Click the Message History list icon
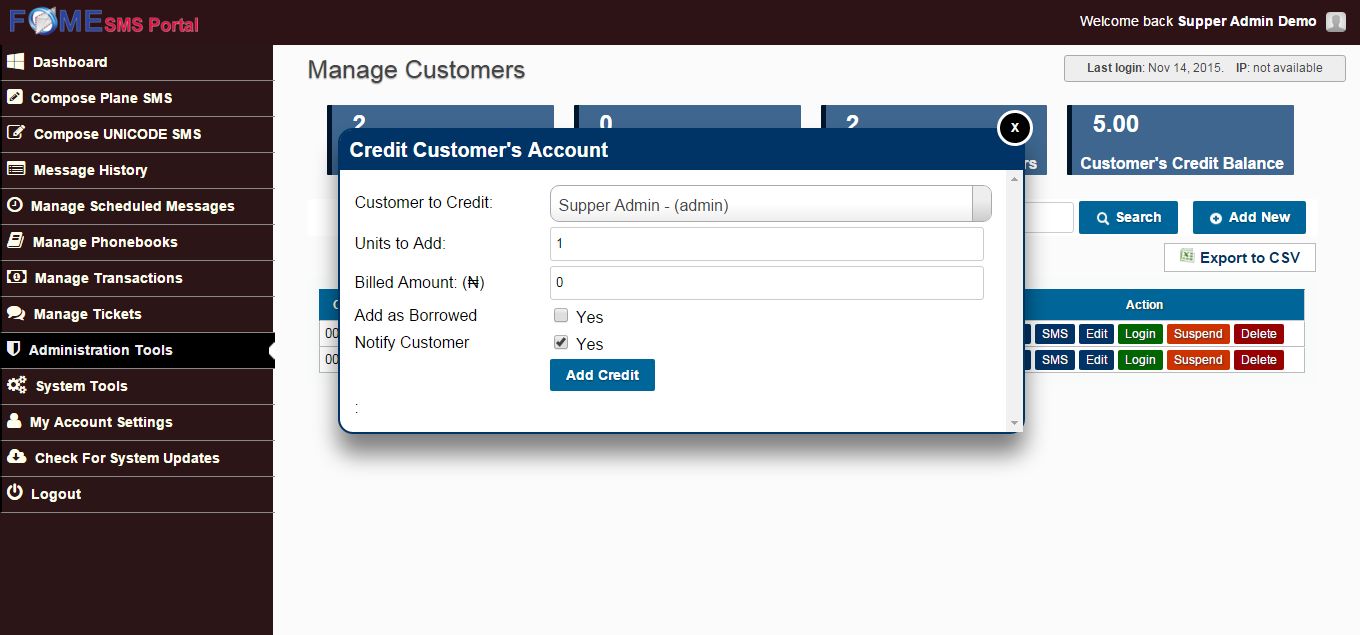Screen dimensions: 1360x635 (x=16, y=170)
